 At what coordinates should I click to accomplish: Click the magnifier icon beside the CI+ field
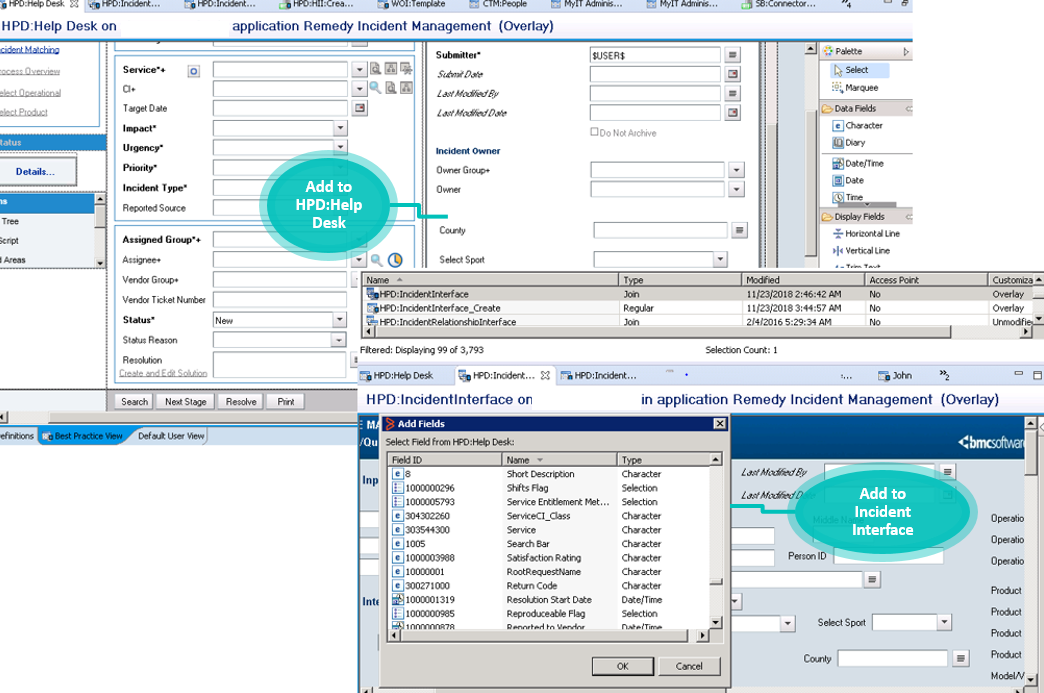click(x=376, y=88)
